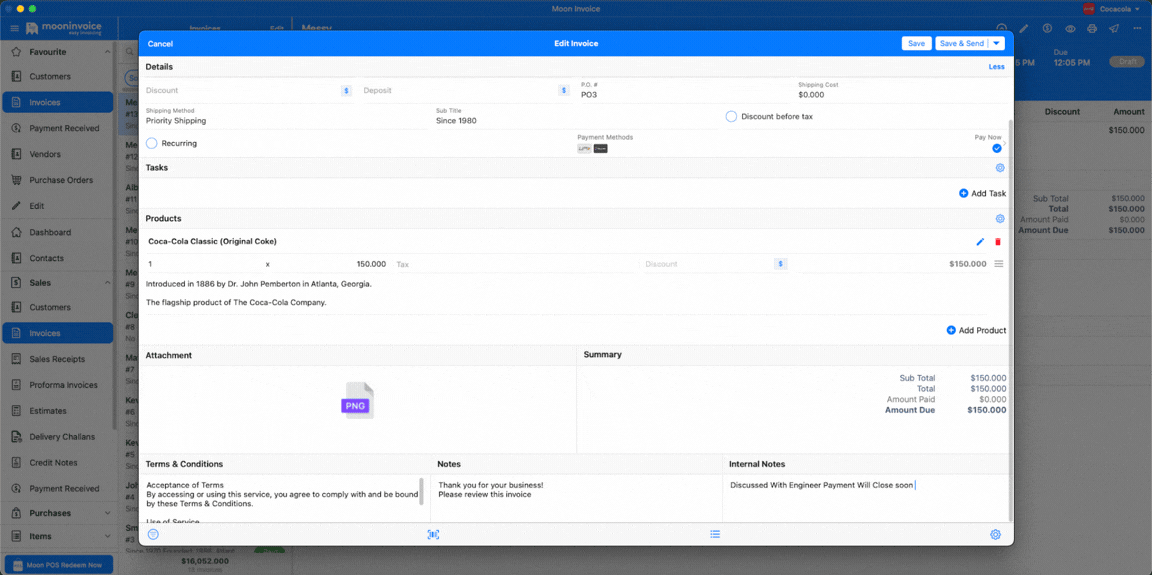
Task: Click the search magnifier icon in the invoice list
Action: point(129,53)
